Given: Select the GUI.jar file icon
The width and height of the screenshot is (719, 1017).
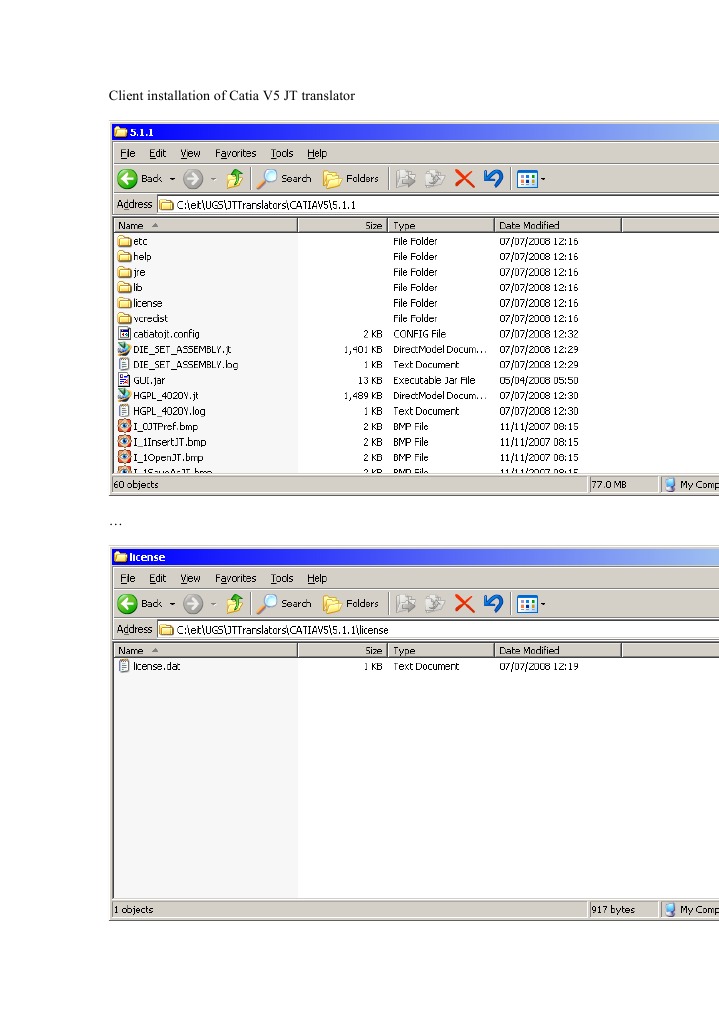Looking at the screenshot, I should (x=125, y=380).
